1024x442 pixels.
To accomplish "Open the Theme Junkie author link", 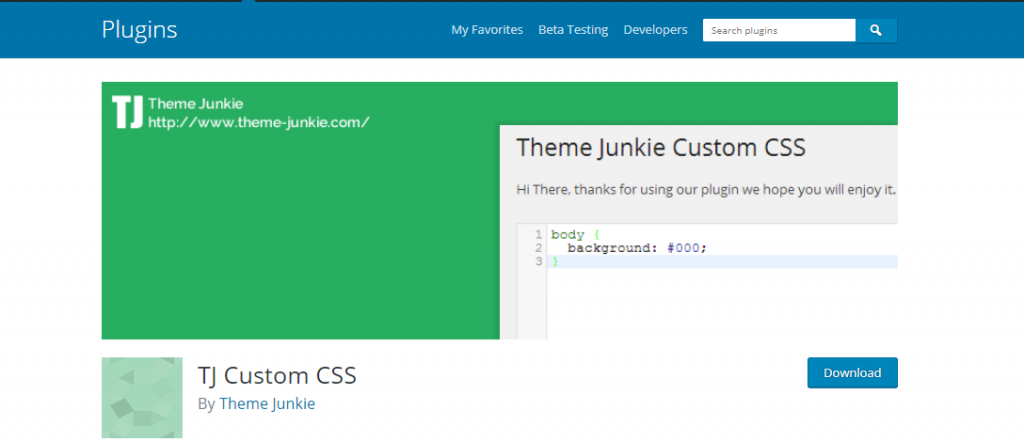I will (267, 404).
